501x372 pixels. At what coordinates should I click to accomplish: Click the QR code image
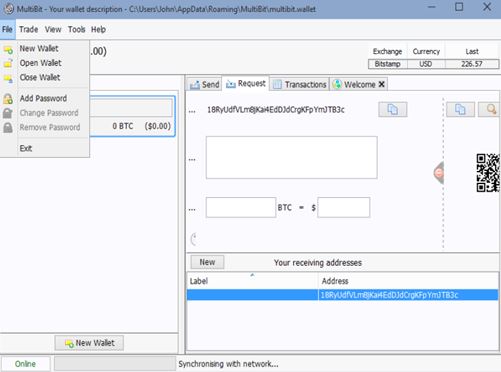[488, 173]
